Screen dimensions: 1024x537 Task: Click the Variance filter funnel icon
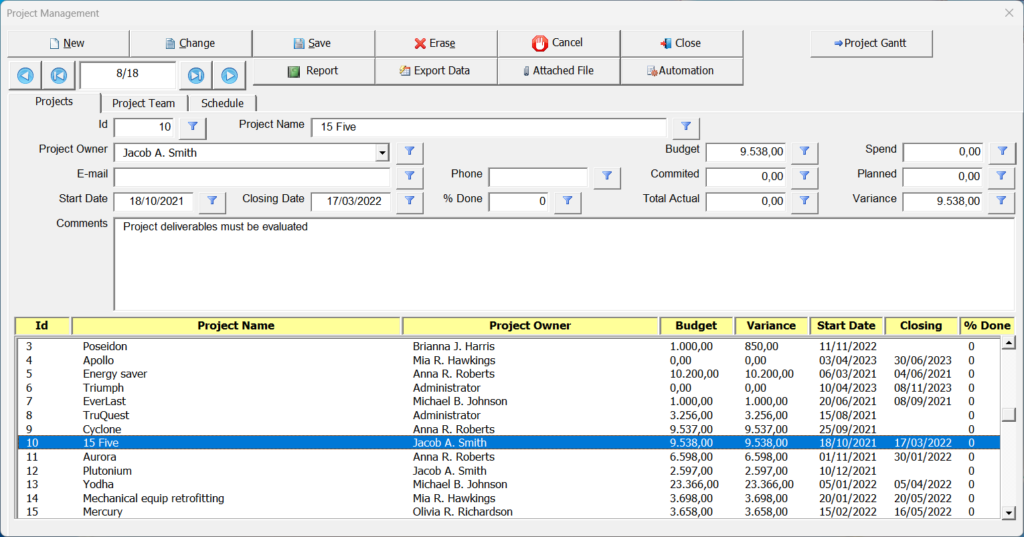pyautogui.click(x=1002, y=201)
